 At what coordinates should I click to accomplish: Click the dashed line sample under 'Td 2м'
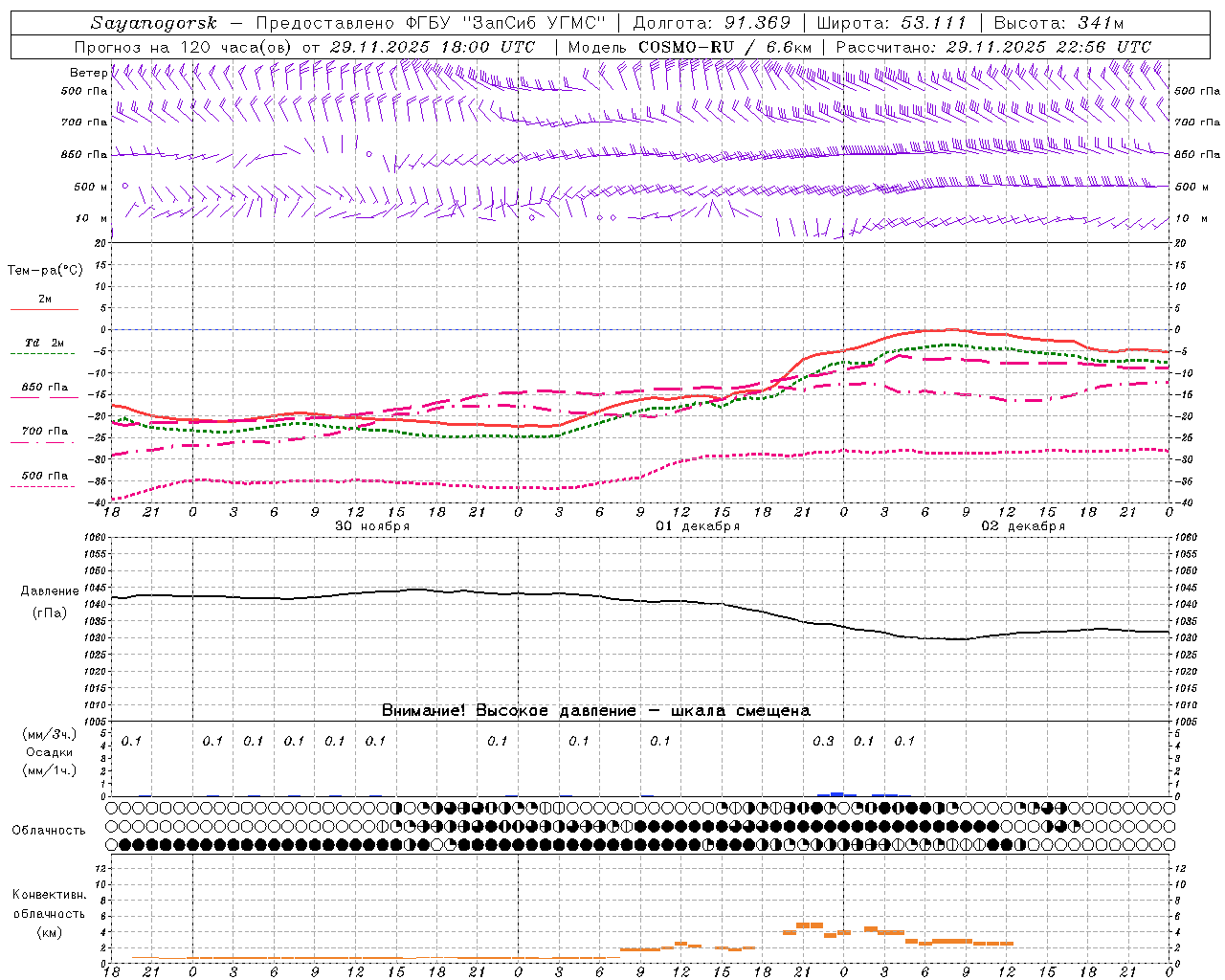43,354
